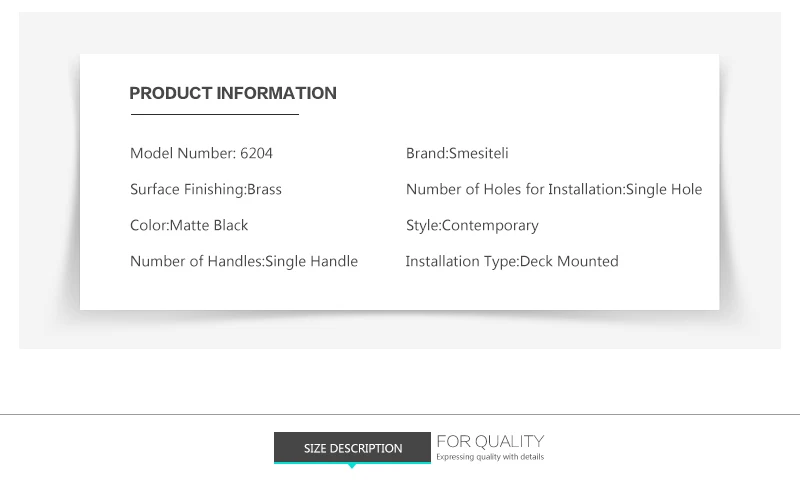
Task: Select the "Deck Mounted" value
Action: 569,262
